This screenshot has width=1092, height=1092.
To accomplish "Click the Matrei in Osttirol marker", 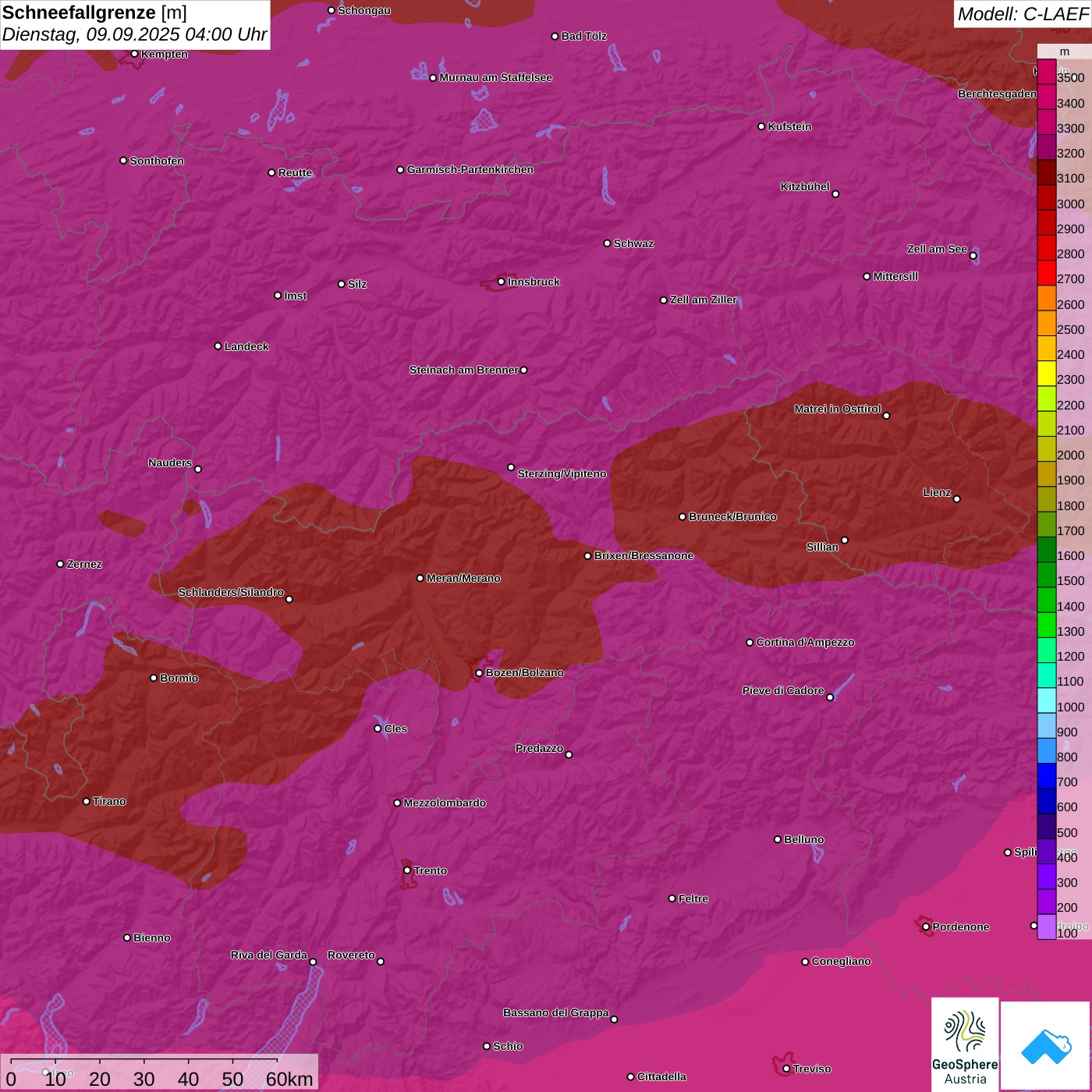I will click(x=886, y=415).
